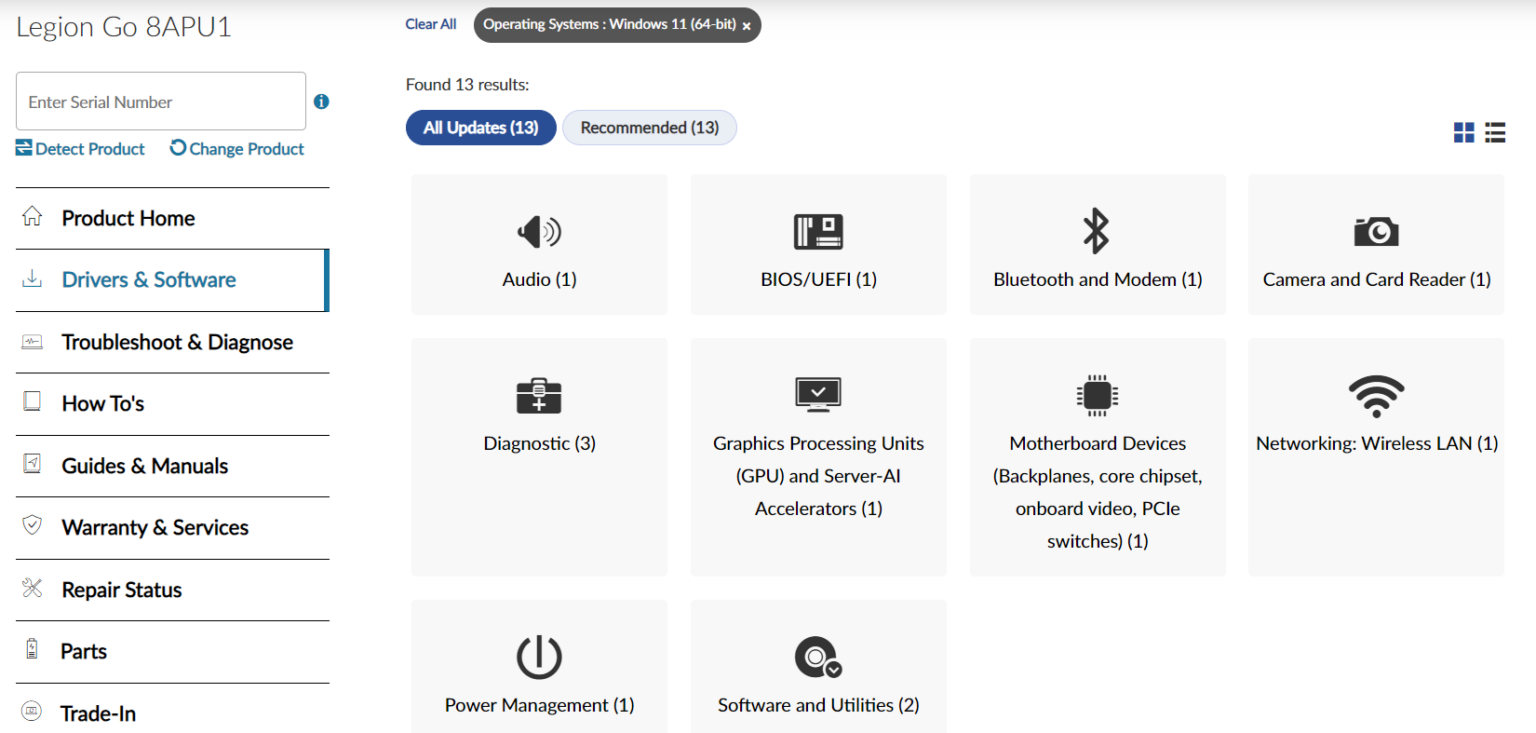Click the Camera and Card Reader icon

(1376, 244)
